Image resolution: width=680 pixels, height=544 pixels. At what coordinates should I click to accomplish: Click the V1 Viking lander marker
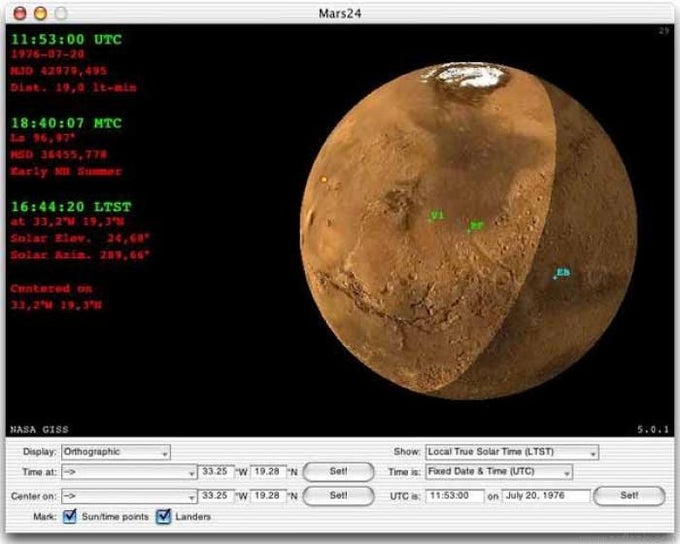436,216
